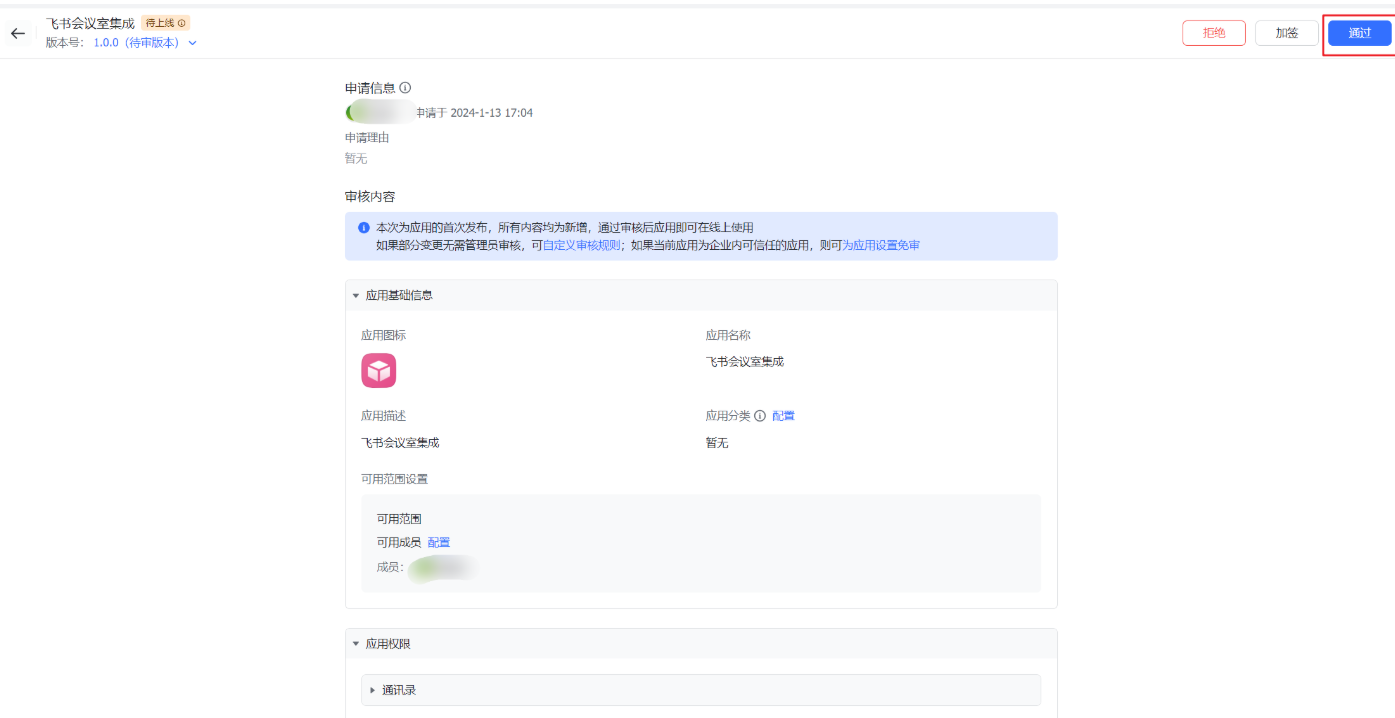Click 配置 link next to 可用成员
This screenshot has height=718, width=1395.
coord(439,543)
